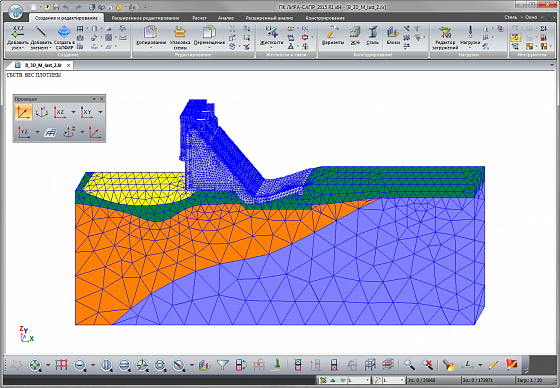Select the Добавить элемент line tool
Viewport: 560px width, 388px height.
[x=41, y=32]
